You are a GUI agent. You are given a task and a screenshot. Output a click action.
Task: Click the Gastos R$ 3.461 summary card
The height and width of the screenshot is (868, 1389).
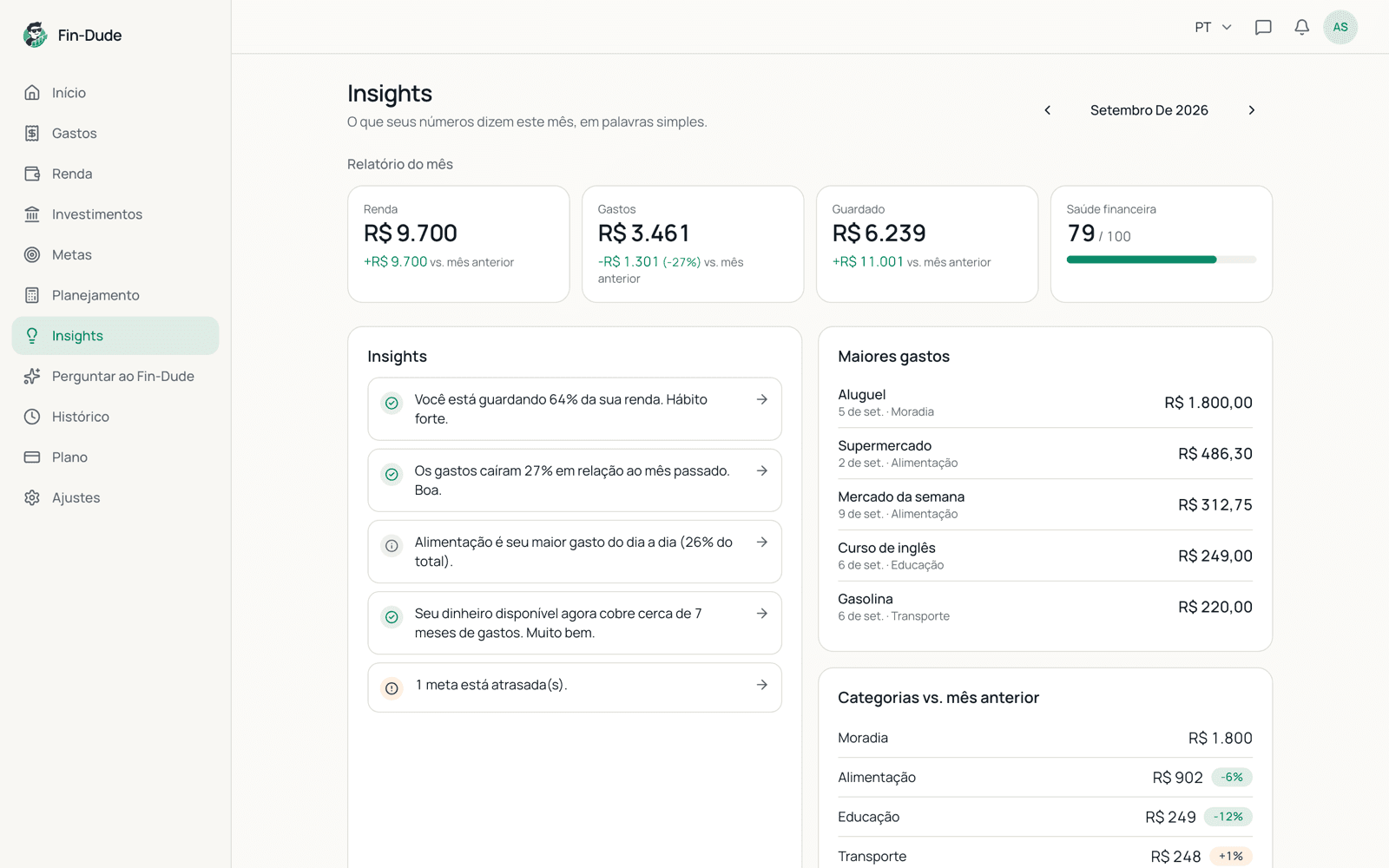click(x=693, y=244)
